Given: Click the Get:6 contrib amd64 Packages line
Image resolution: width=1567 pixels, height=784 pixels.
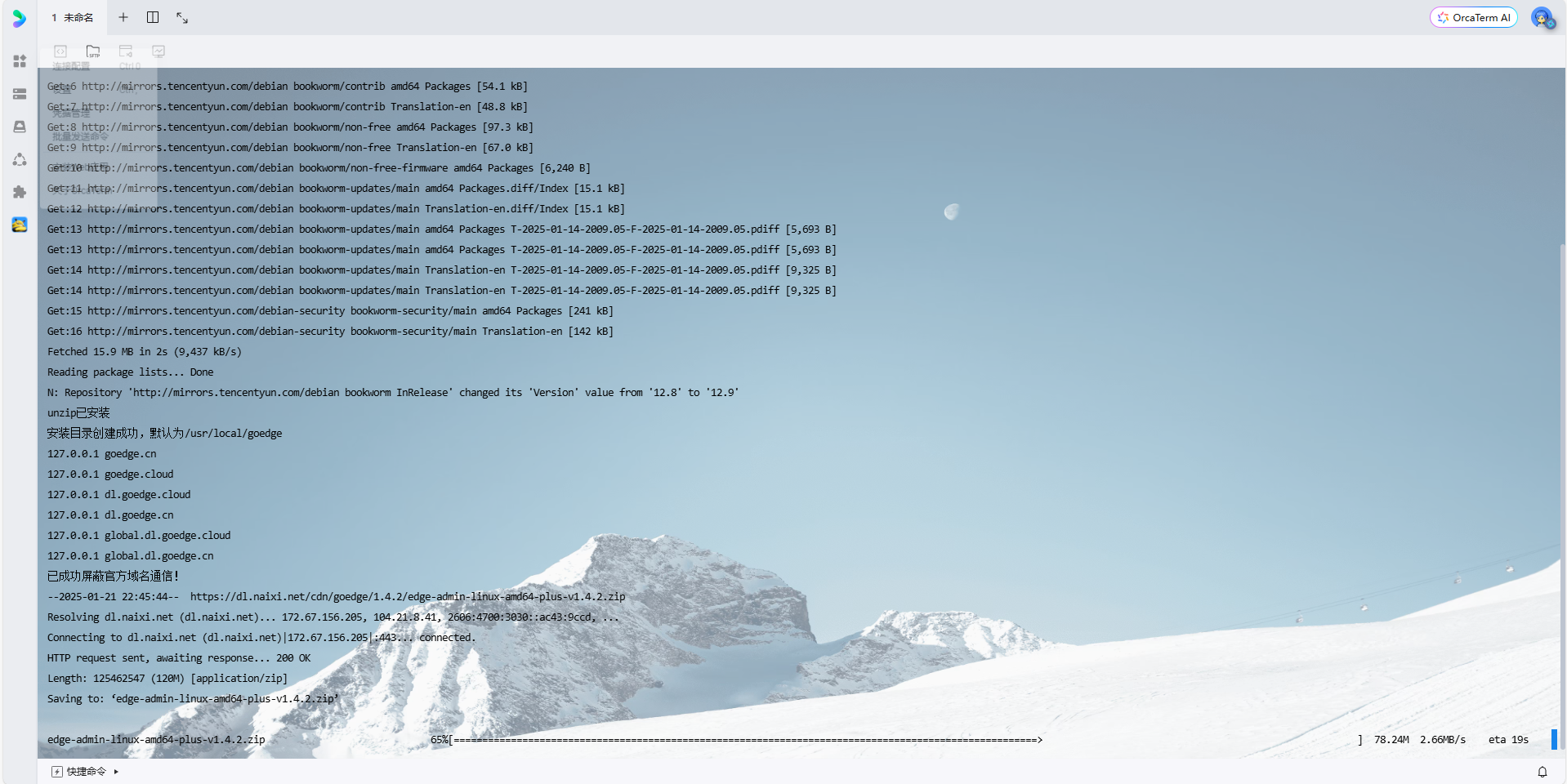Looking at the screenshot, I should [x=288, y=87].
